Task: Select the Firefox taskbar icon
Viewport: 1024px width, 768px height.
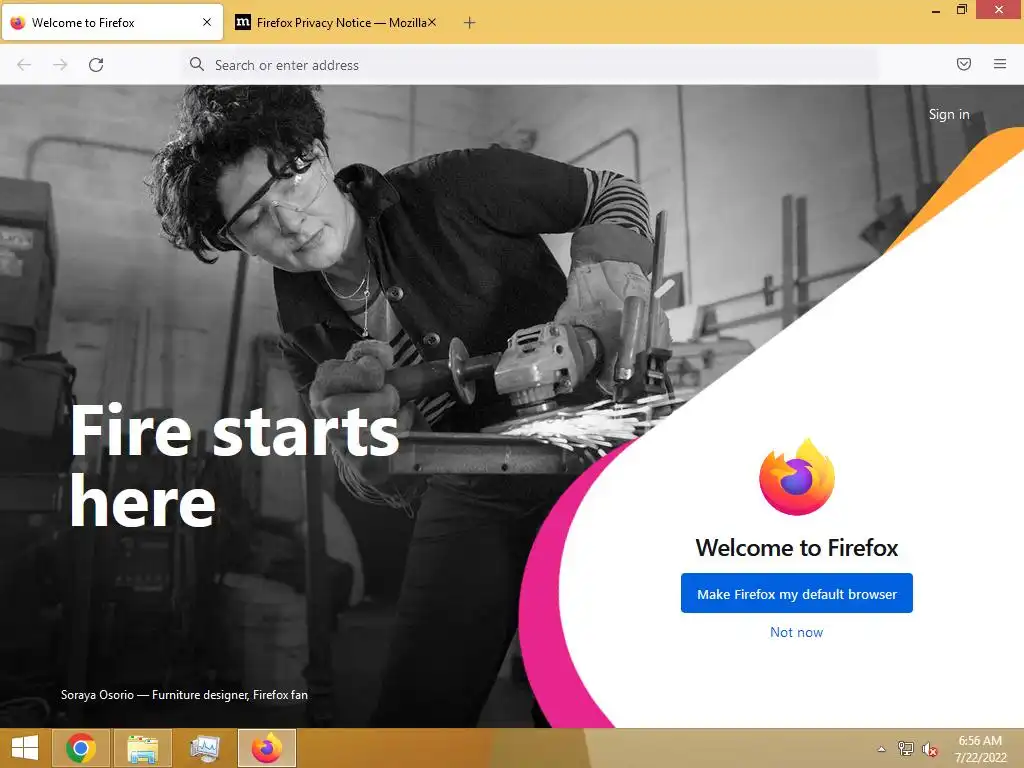Action: point(266,748)
